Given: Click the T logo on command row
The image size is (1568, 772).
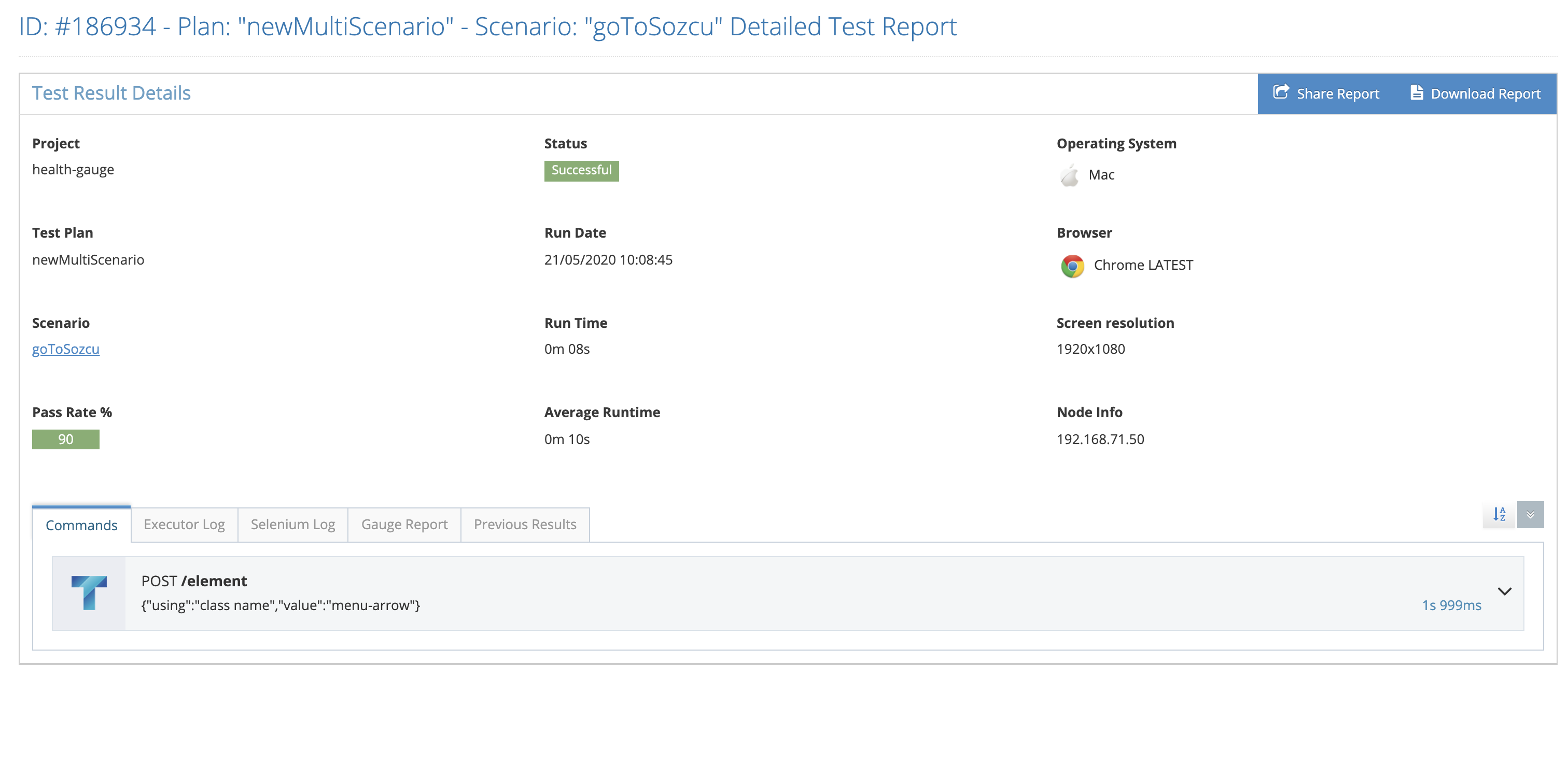Looking at the screenshot, I should (89, 592).
